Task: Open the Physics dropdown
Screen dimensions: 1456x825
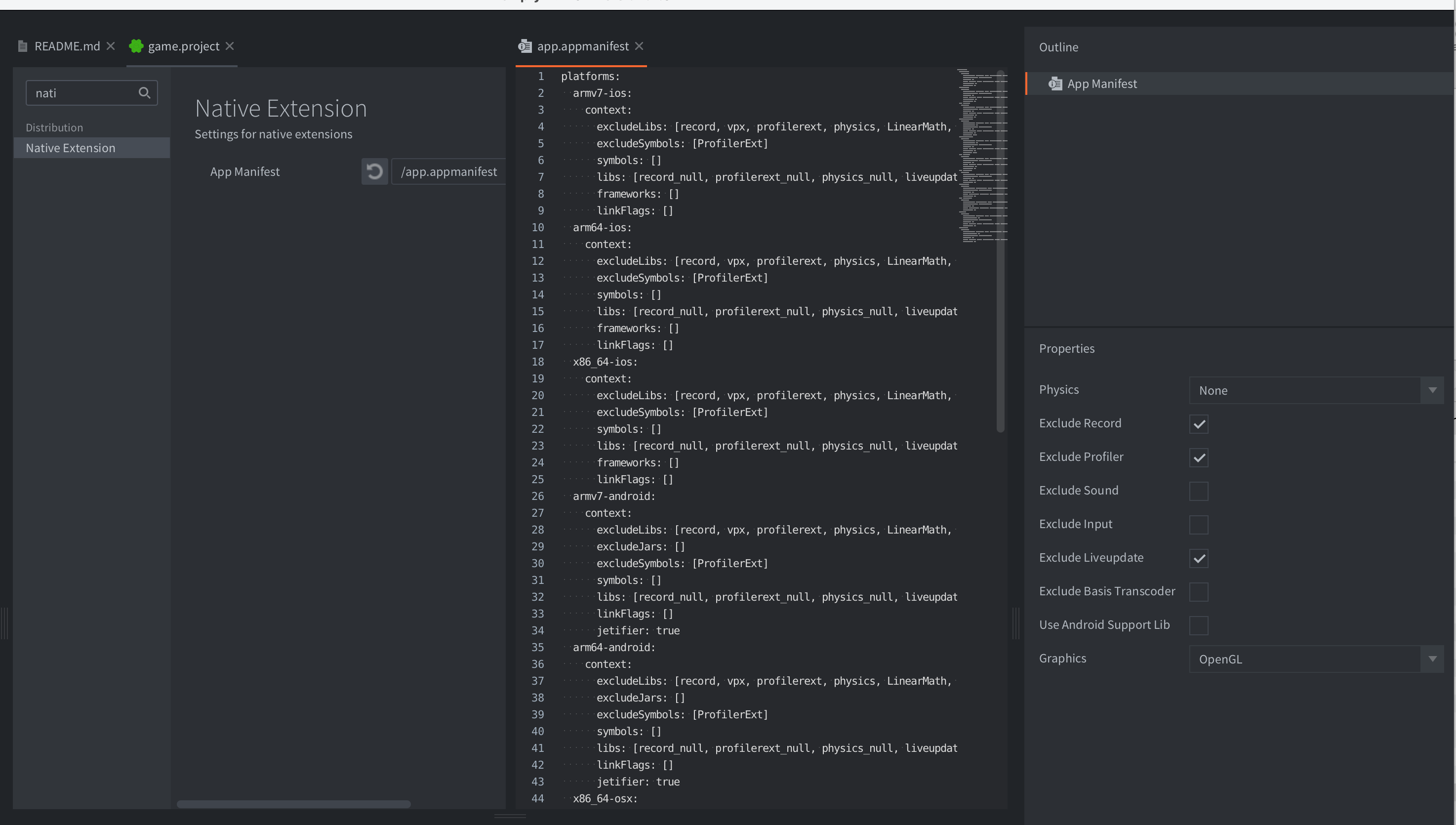Action: point(1316,390)
